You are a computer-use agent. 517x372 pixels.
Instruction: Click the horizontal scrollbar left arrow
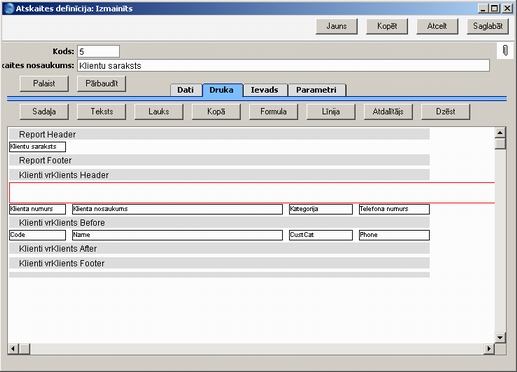pos(13,349)
